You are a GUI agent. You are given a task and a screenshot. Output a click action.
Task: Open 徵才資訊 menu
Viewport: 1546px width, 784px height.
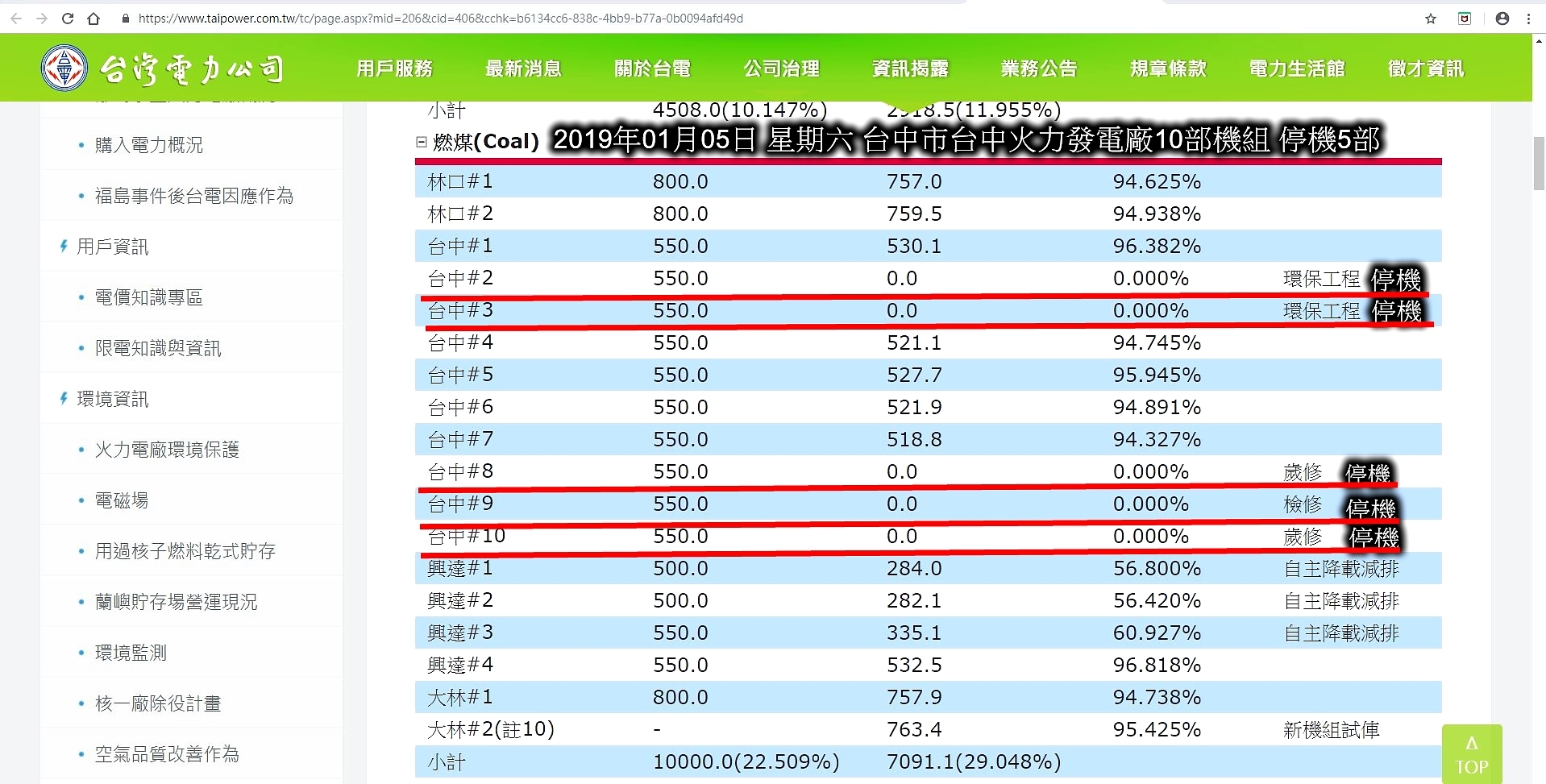pyautogui.click(x=1427, y=68)
